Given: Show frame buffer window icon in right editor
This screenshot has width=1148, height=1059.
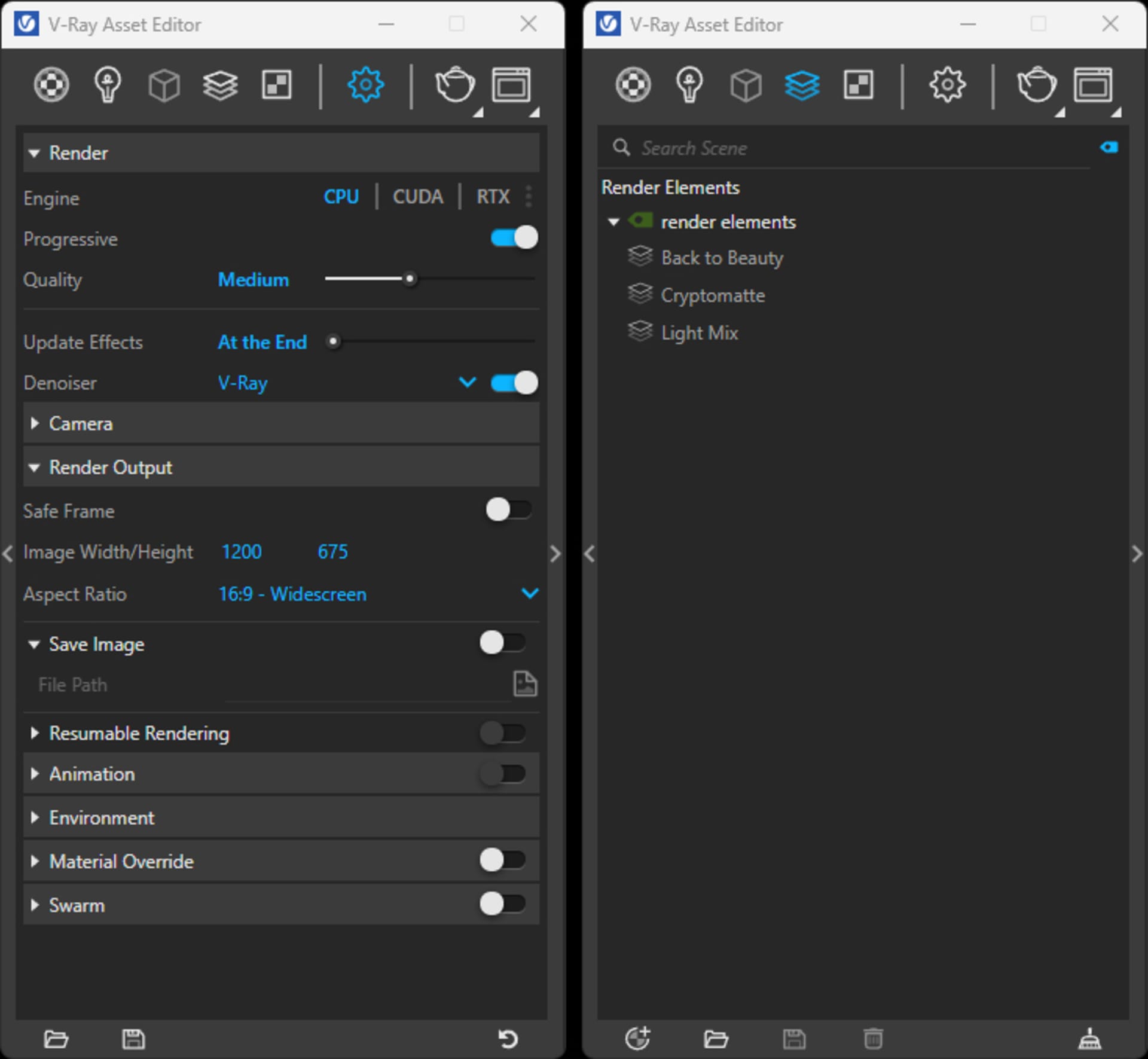Looking at the screenshot, I should [1093, 84].
